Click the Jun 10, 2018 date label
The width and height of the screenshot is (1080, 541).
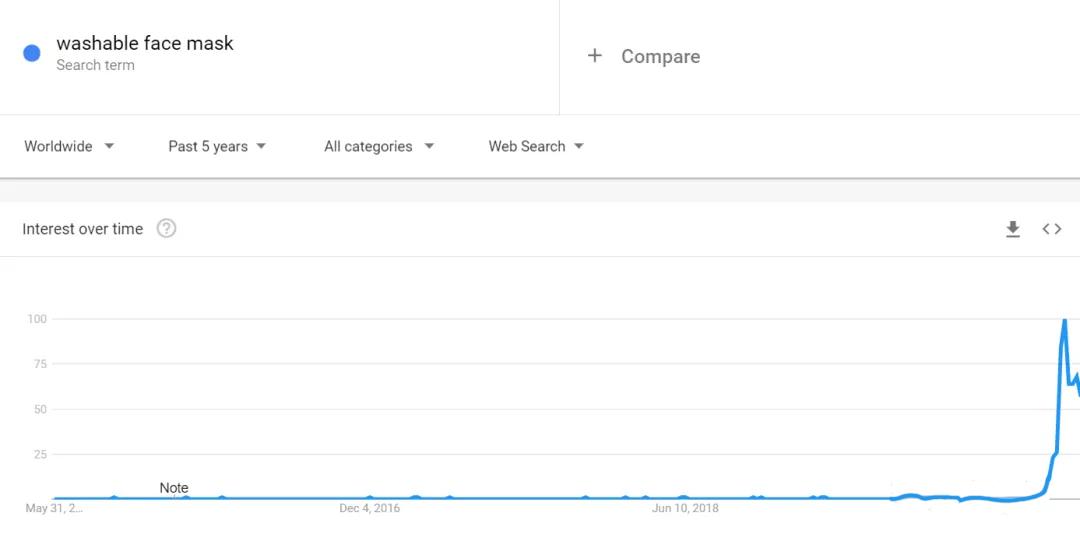(685, 509)
